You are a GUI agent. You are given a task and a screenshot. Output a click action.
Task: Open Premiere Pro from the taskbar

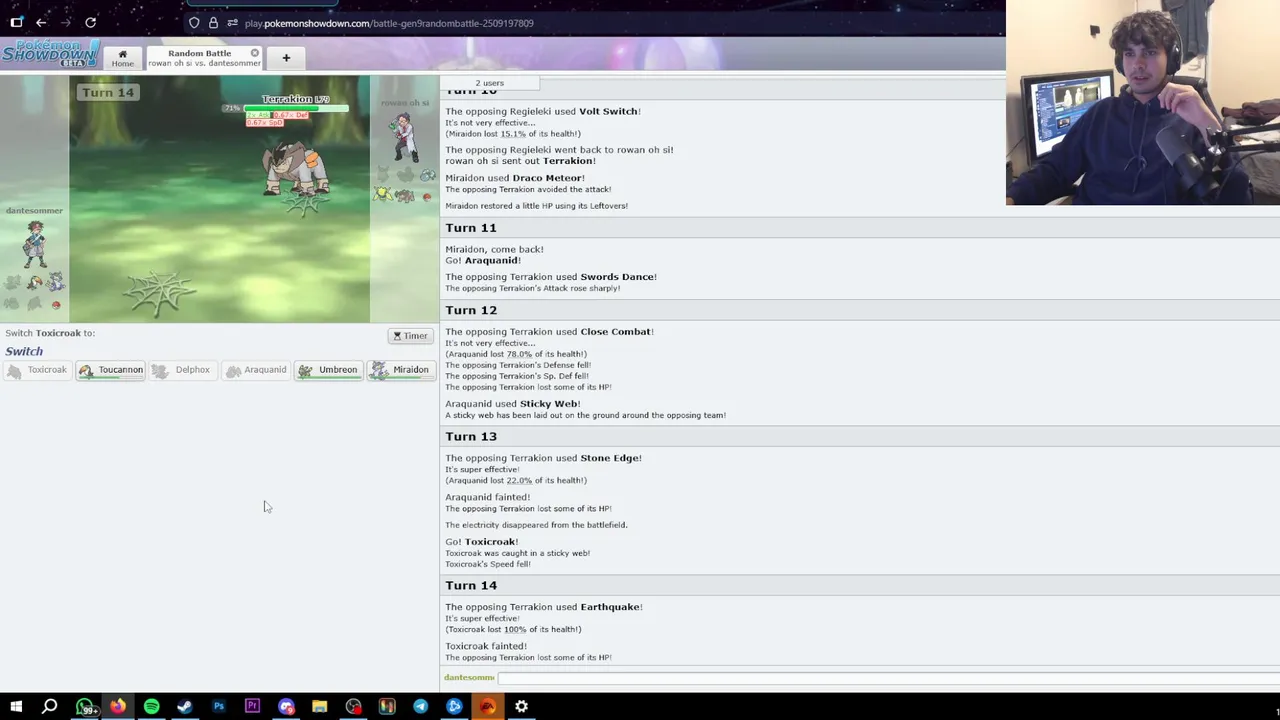(252, 707)
